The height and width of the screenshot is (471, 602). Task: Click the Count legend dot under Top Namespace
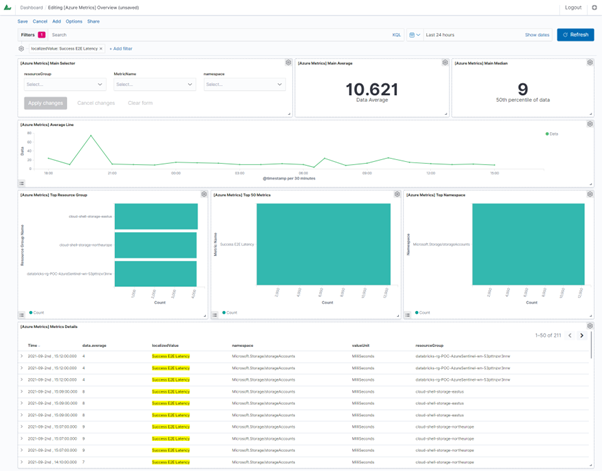click(417, 312)
